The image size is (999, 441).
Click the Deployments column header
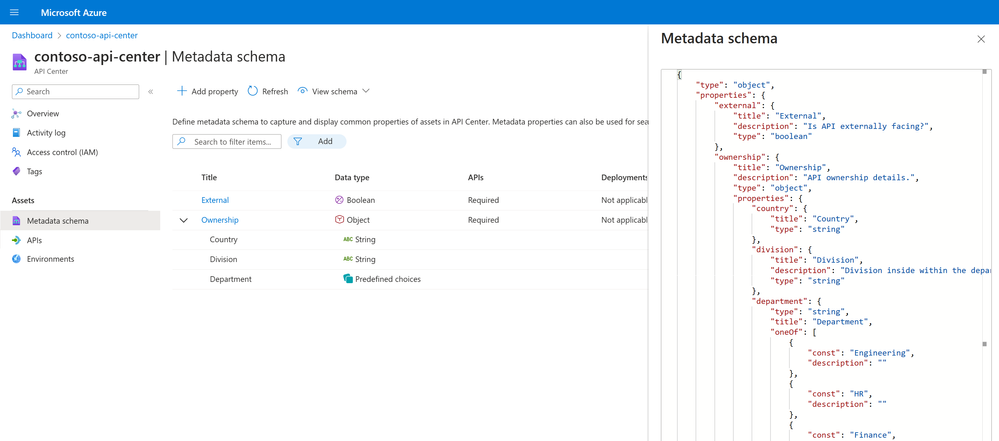coord(624,178)
